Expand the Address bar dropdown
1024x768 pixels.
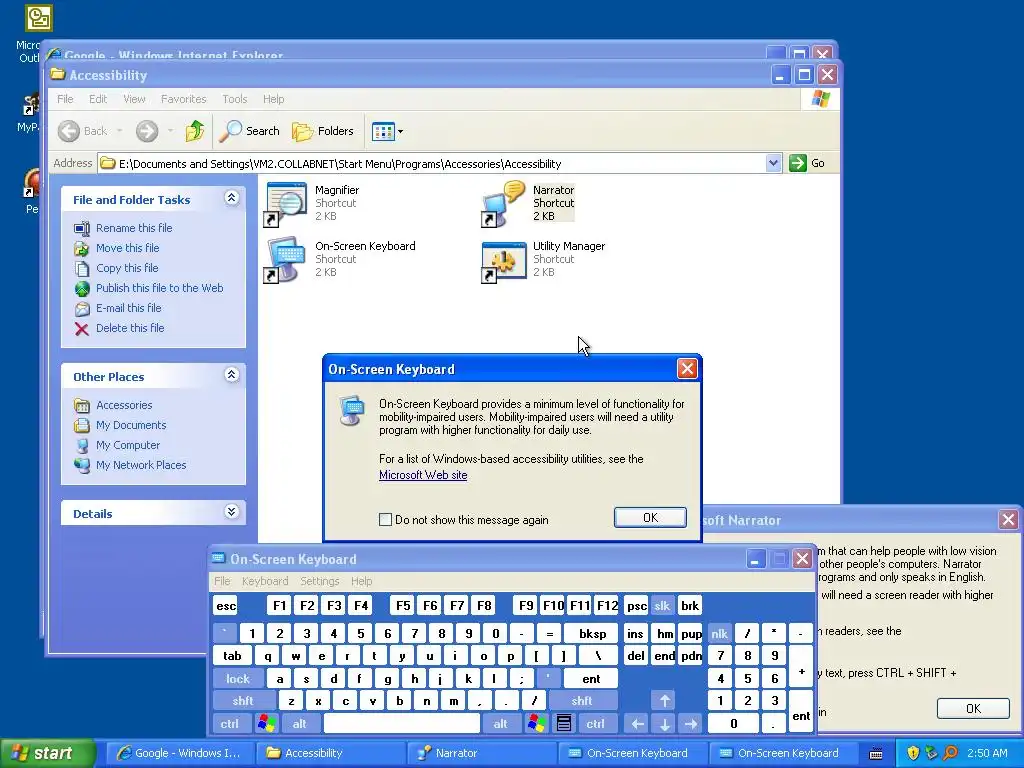click(773, 163)
